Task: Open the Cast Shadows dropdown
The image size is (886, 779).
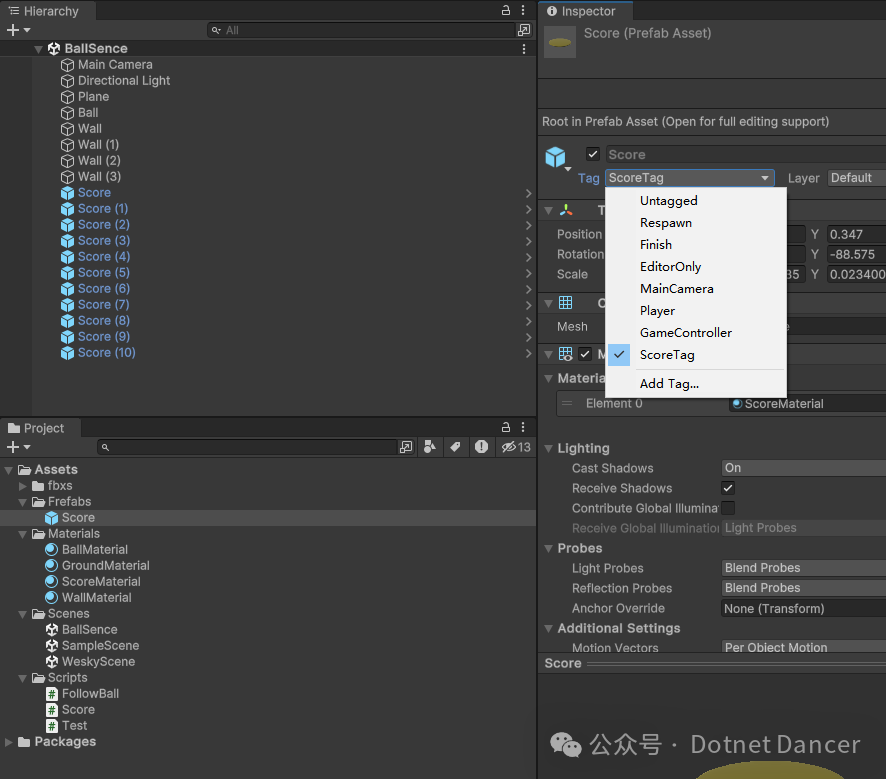Action: coord(804,468)
